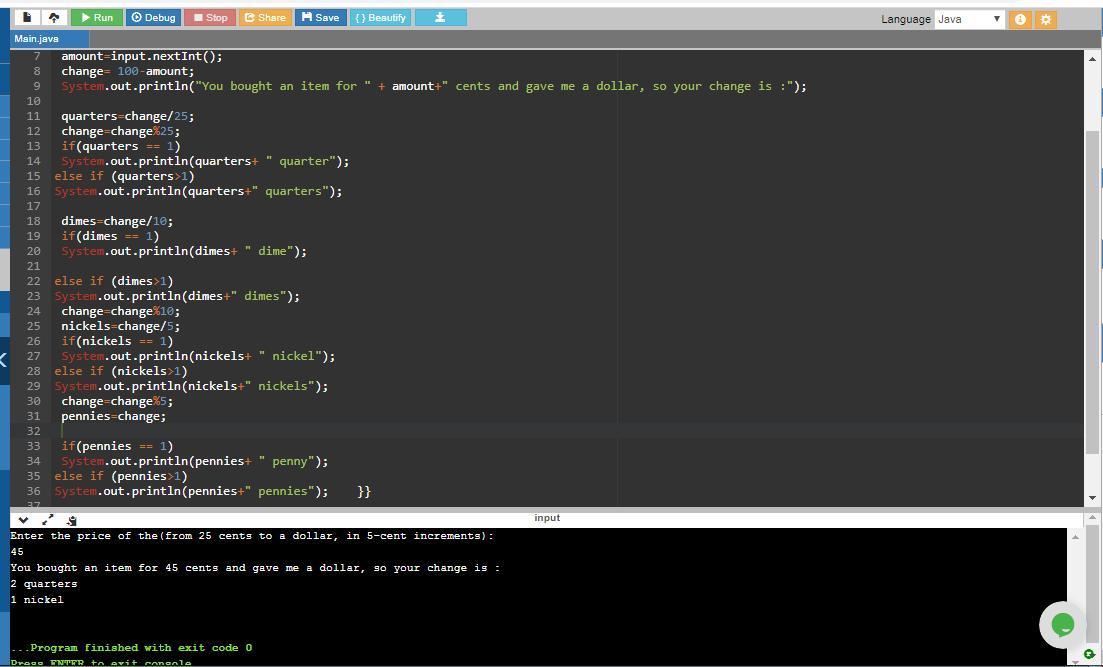Click the orange Share button

point(265,18)
